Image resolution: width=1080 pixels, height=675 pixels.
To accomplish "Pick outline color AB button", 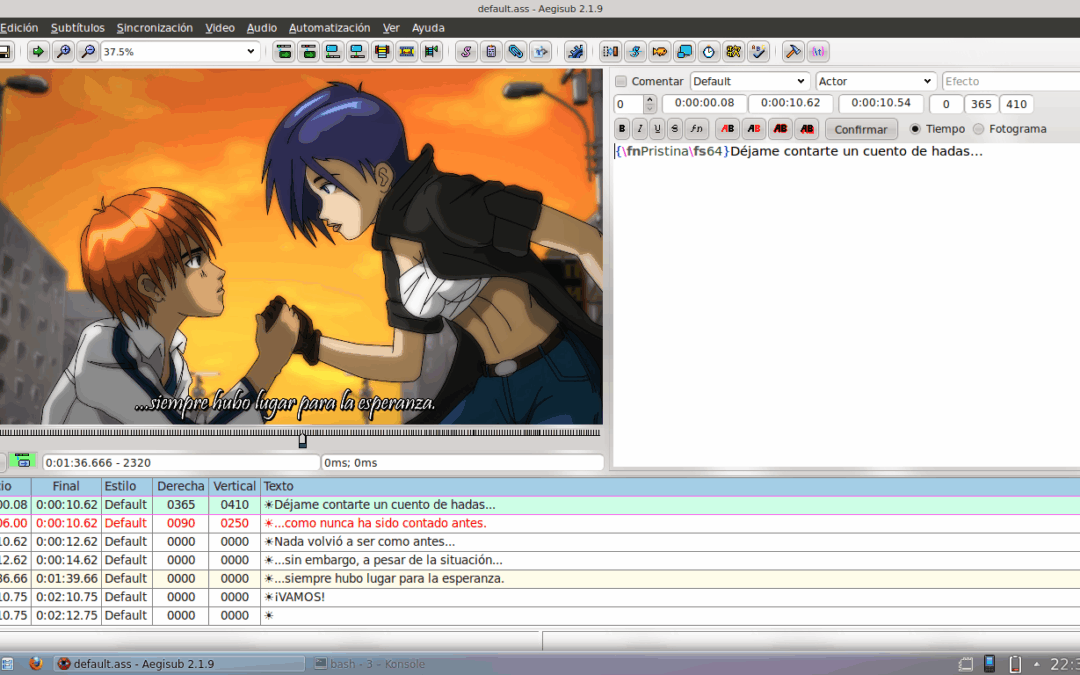I will pyautogui.click(x=780, y=129).
